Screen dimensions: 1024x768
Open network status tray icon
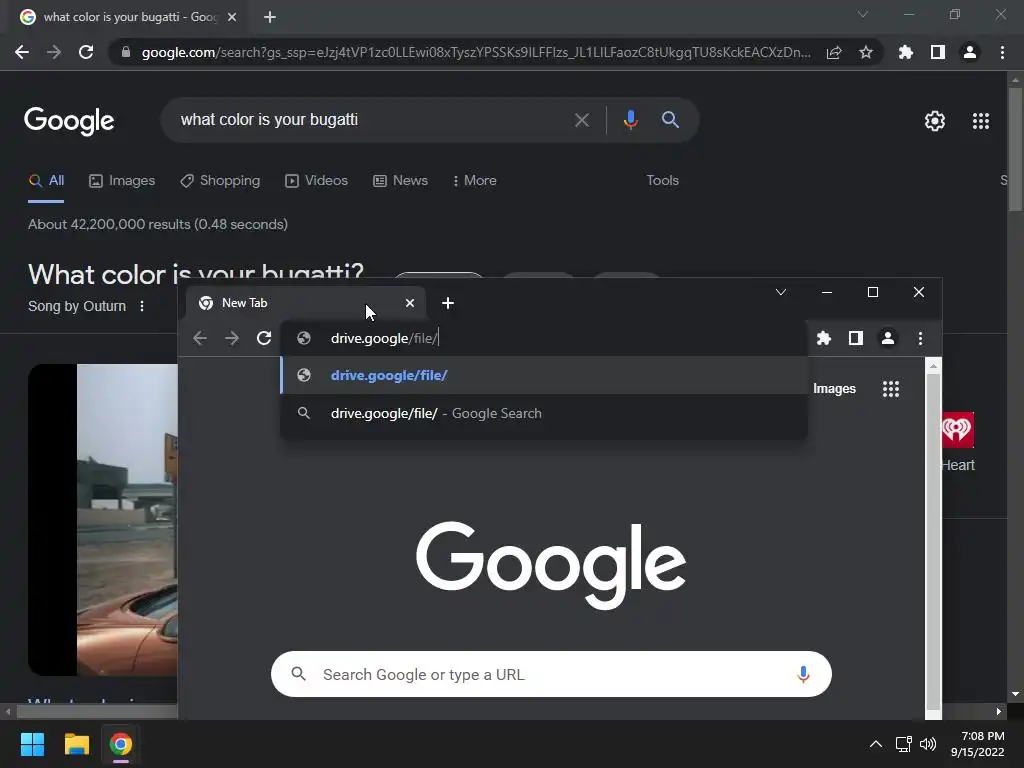[x=903, y=744]
